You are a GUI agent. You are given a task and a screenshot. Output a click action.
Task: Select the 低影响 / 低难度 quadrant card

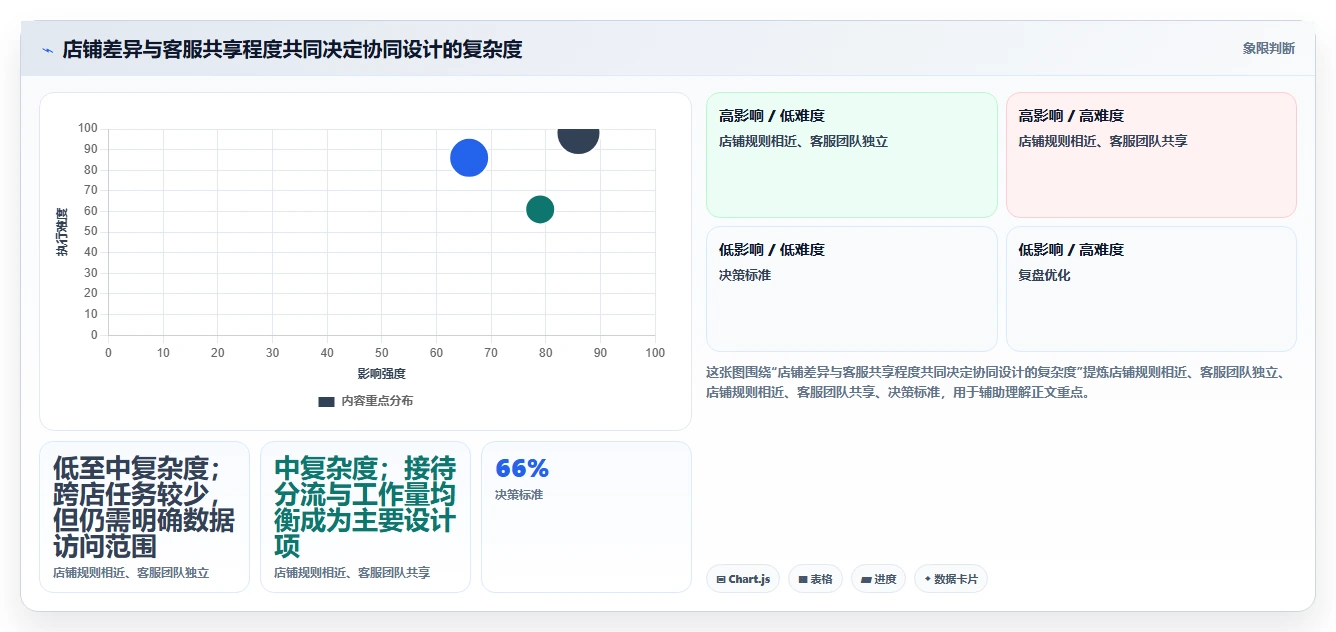point(852,289)
